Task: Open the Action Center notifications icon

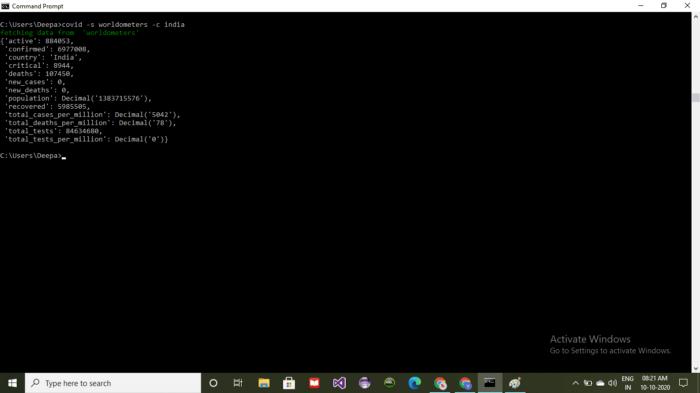Action: pyautogui.click(x=683, y=383)
